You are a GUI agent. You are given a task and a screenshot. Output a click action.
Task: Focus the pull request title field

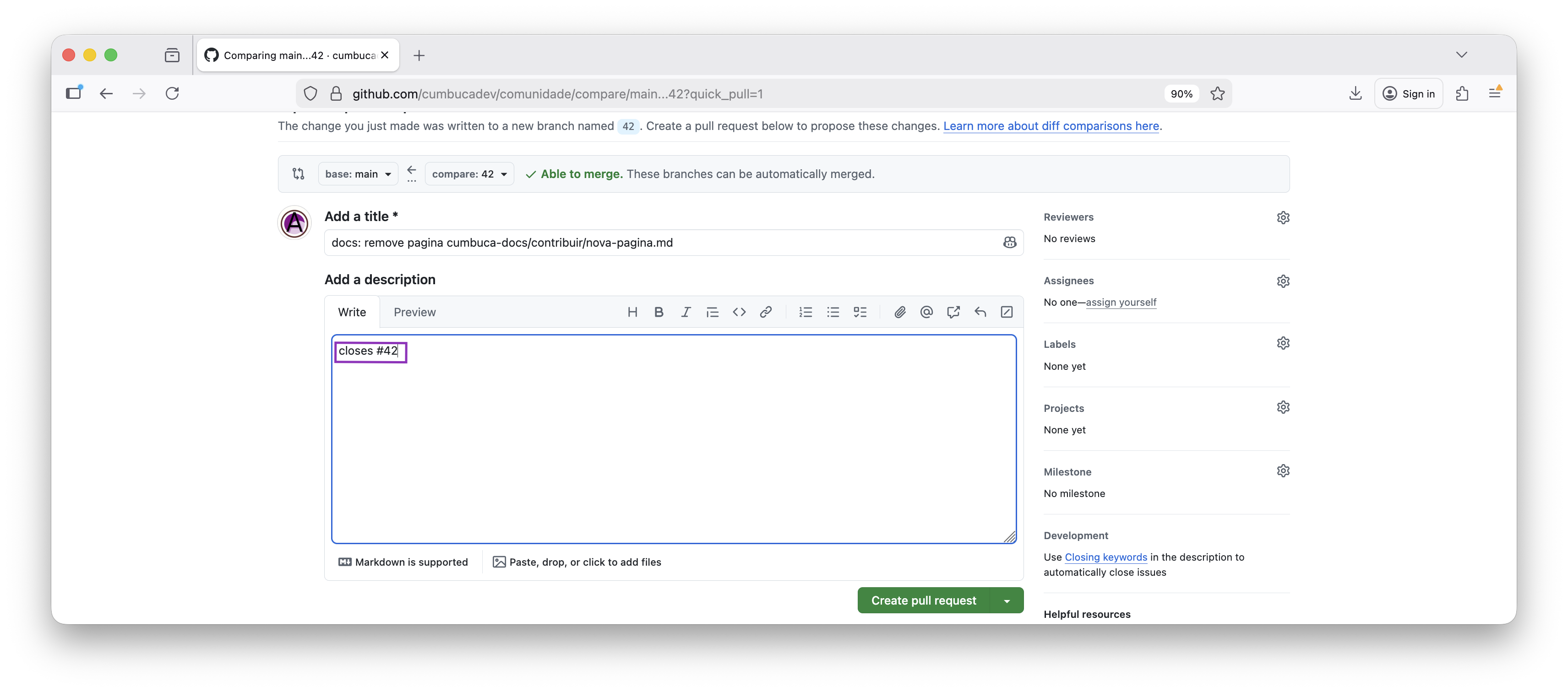click(x=673, y=243)
